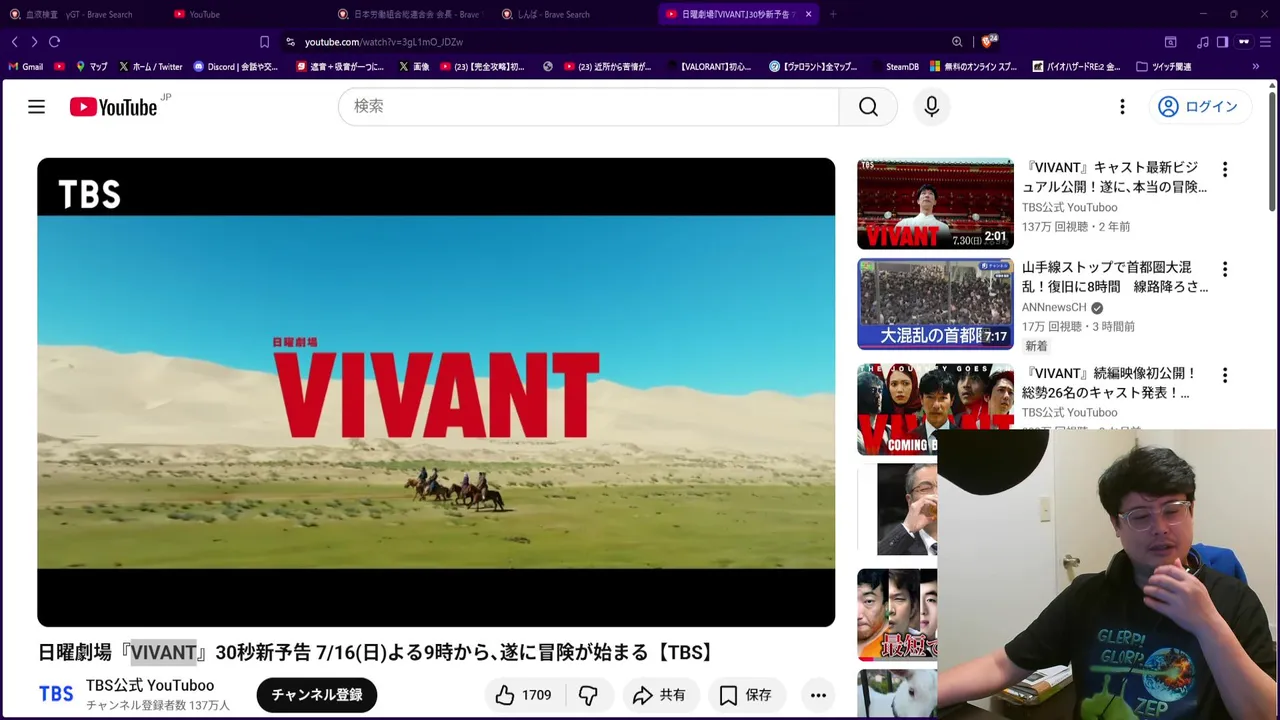Go to the YouTube home logo
The image size is (1280, 720).
(113, 107)
